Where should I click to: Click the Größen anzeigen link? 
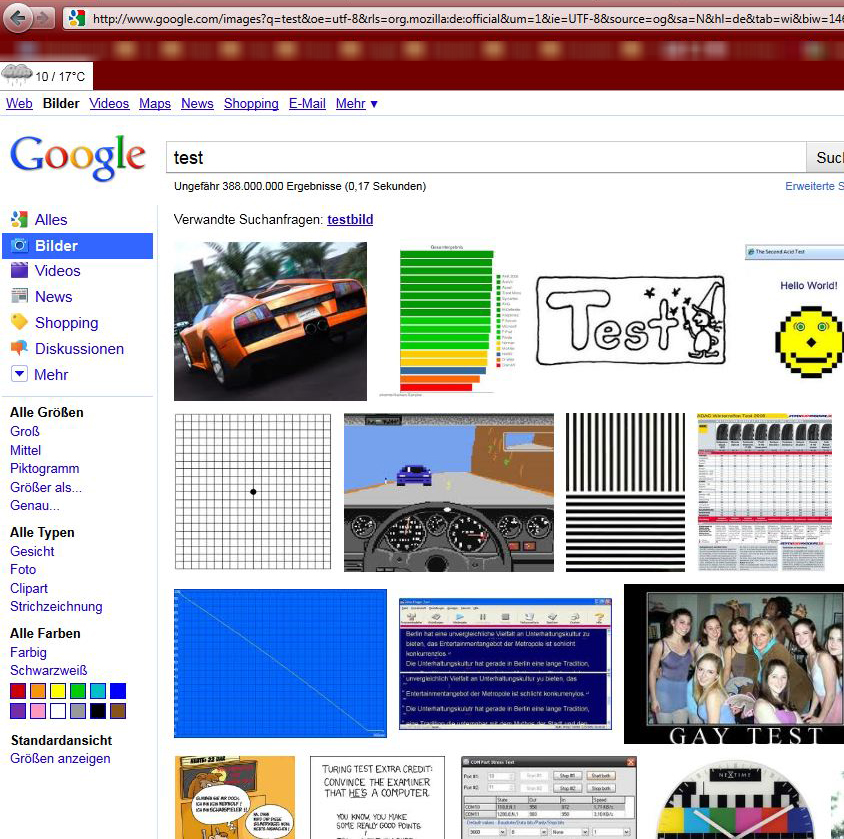tap(60, 758)
